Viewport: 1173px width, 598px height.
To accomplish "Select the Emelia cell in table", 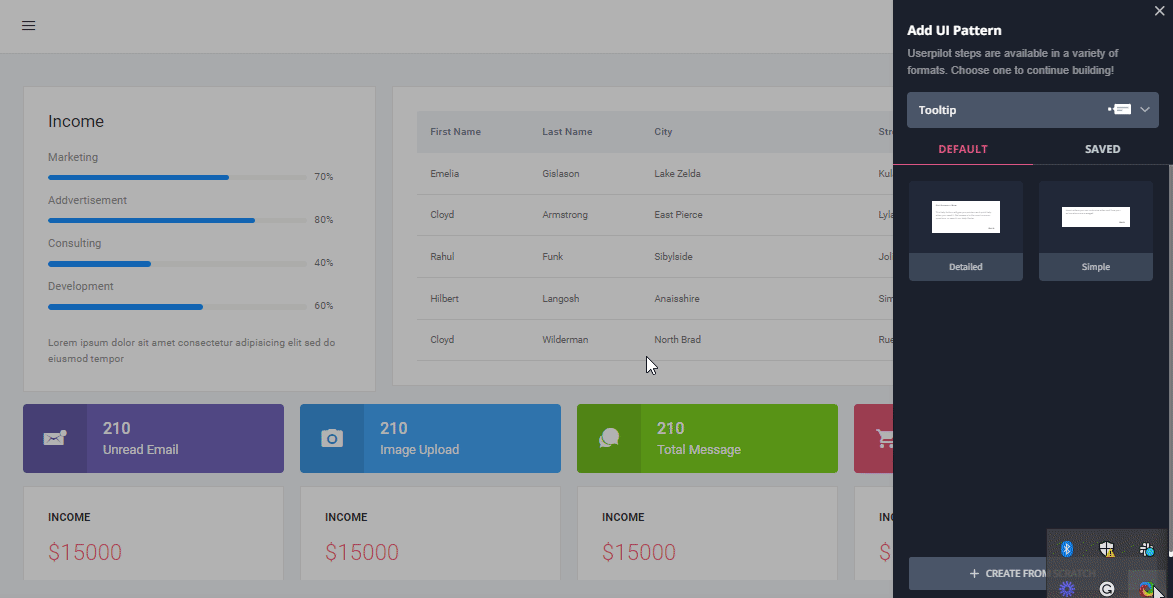I will 444,174.
